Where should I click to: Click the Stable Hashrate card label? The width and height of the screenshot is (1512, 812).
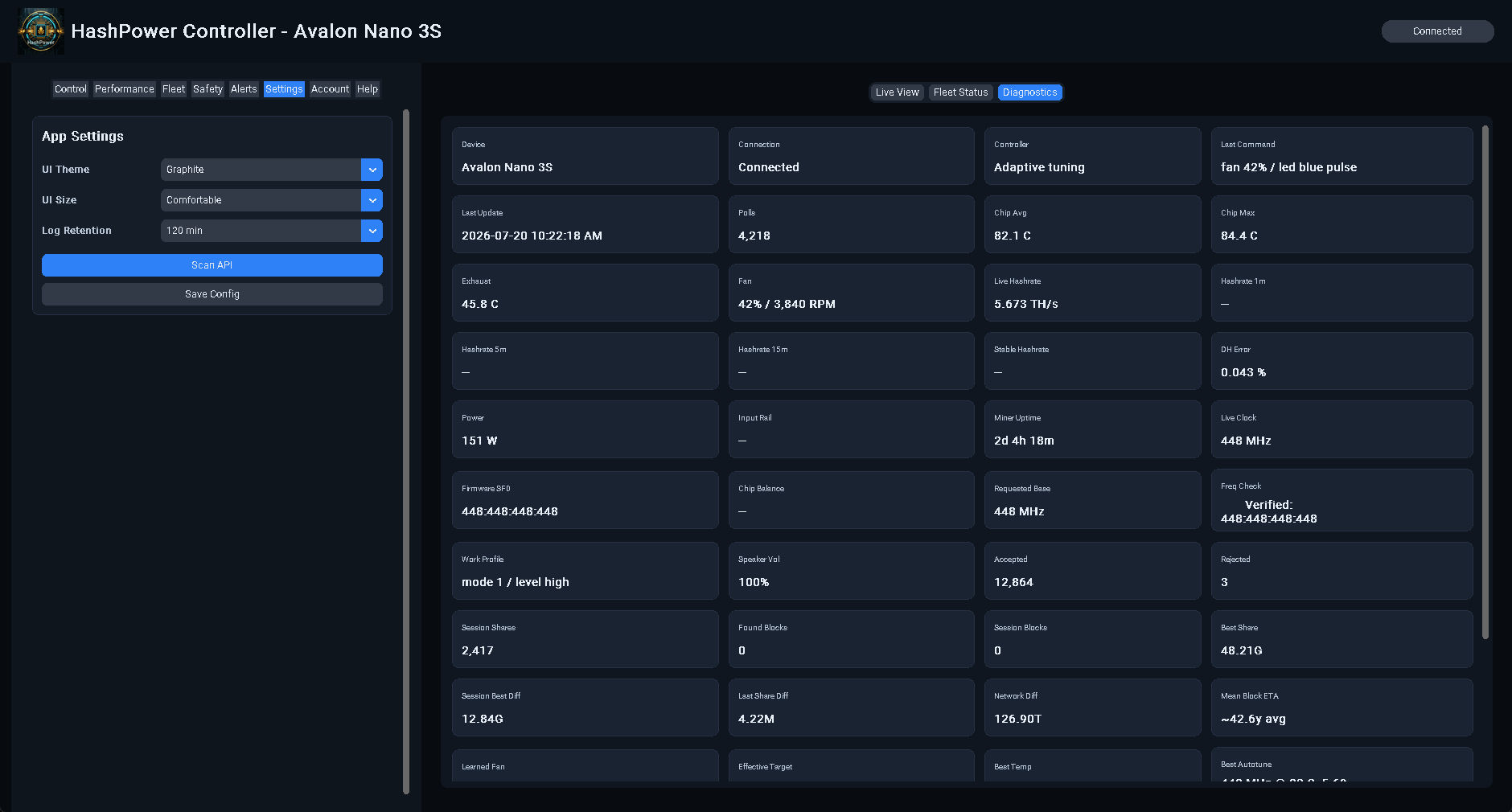(x=1021, y=350)
